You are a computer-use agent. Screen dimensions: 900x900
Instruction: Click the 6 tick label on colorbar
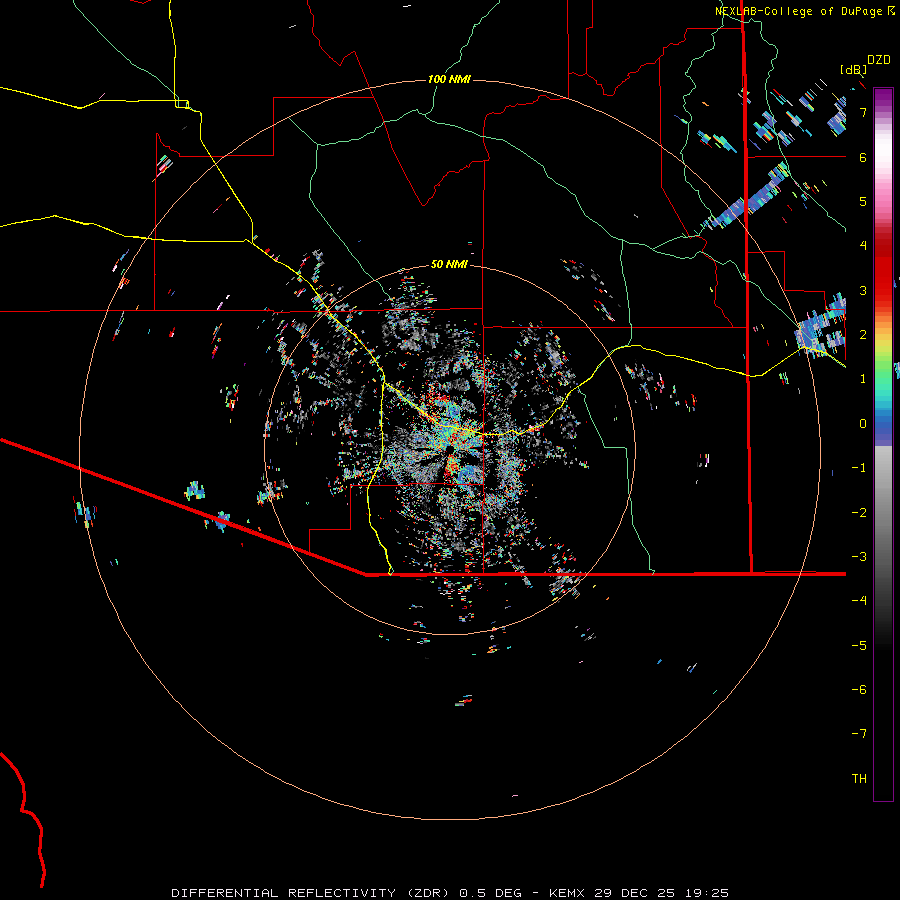tap(863, 157)
